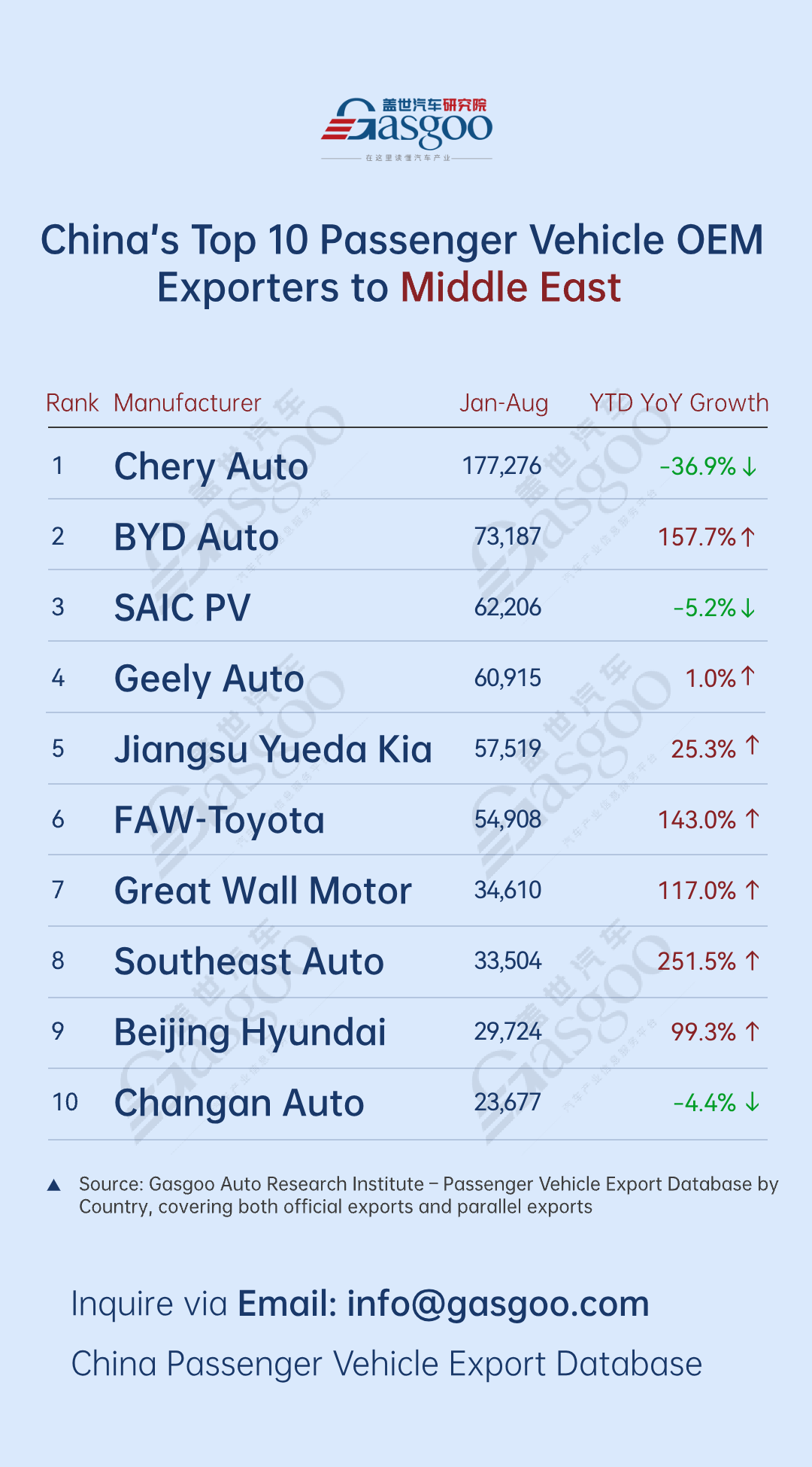The width and height of the screenshot is (812, 1467).
Task: Click the green down arrow beside -5.2%
Action: [x=747, y=608]
